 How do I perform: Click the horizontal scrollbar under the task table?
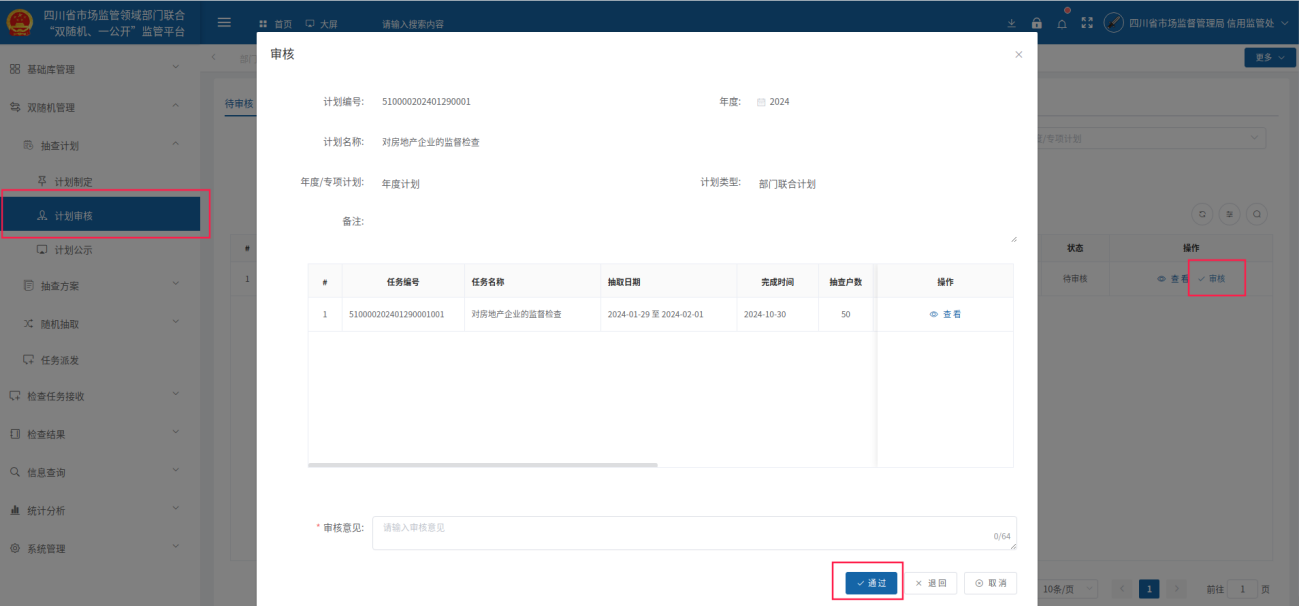482,465
